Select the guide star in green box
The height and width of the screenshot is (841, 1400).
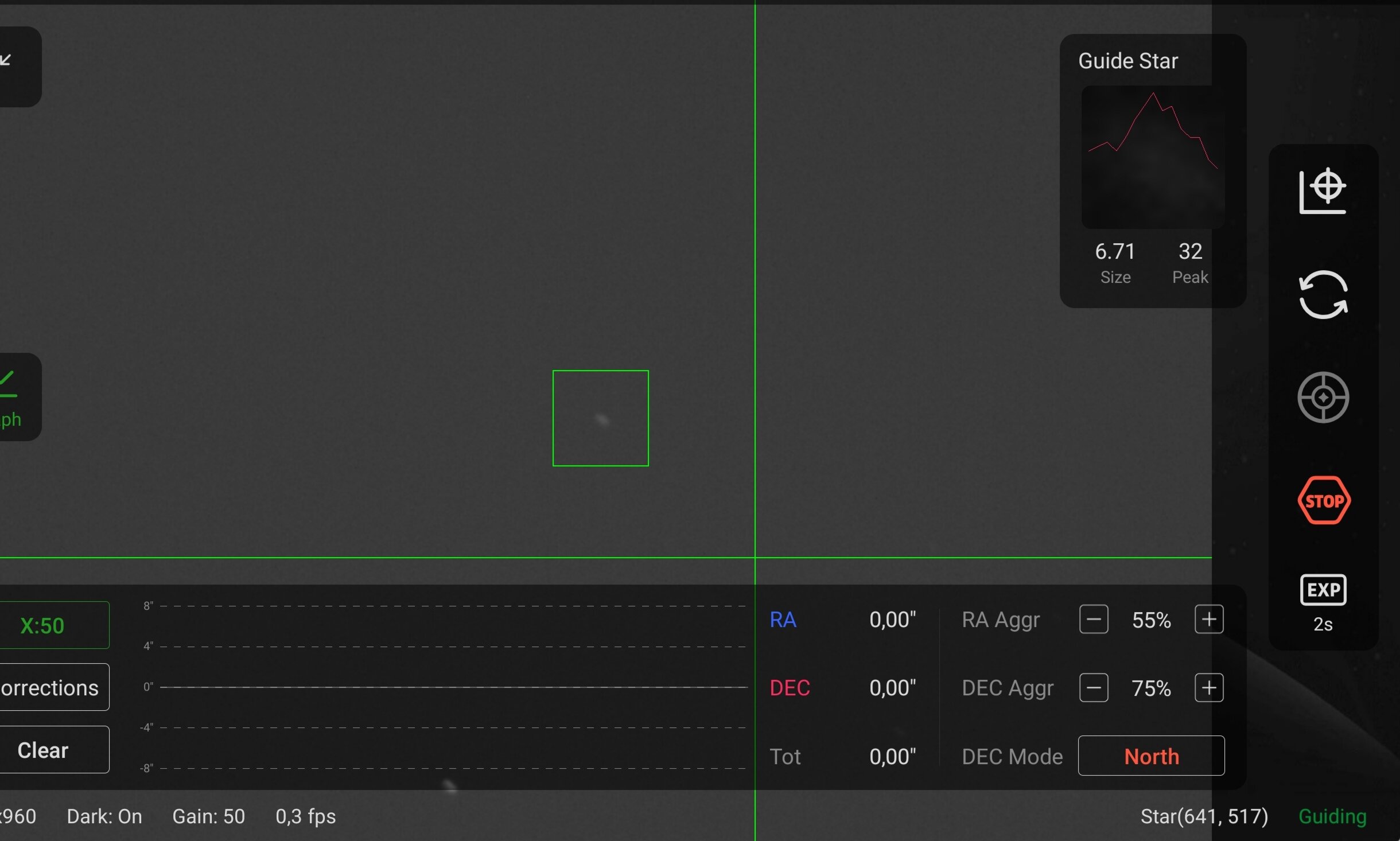[x=601, y=420]
